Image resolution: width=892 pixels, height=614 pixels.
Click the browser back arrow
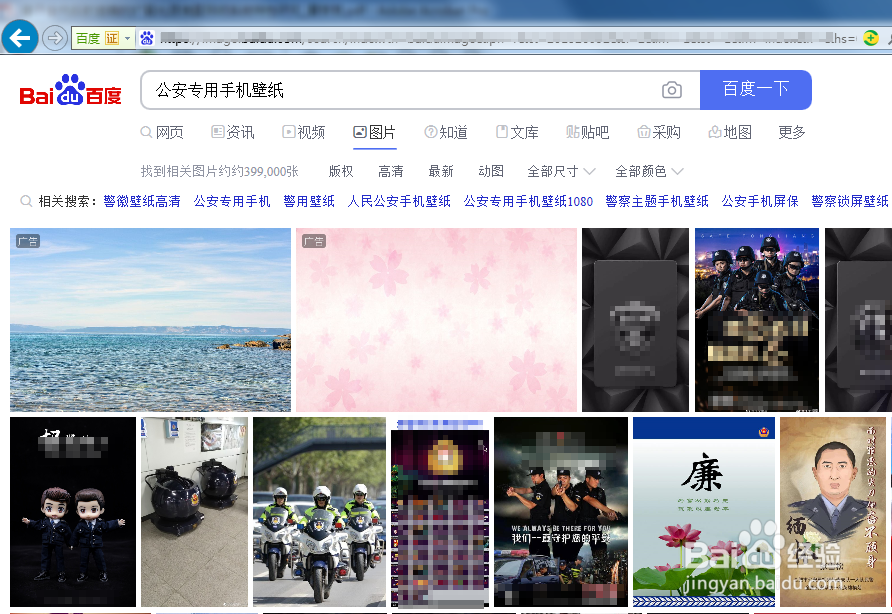coord(20,37)
